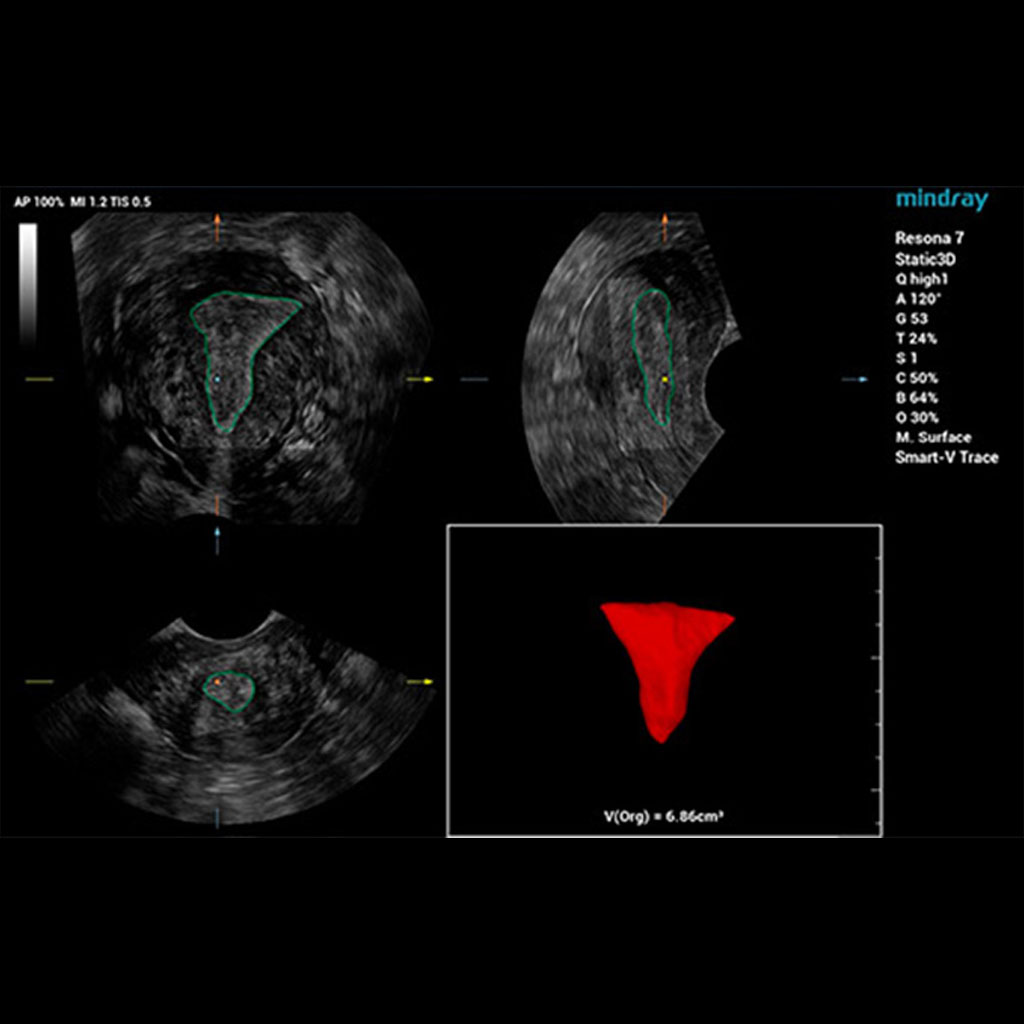Click the orange arrow above the top-left plane

click(217, 228)
